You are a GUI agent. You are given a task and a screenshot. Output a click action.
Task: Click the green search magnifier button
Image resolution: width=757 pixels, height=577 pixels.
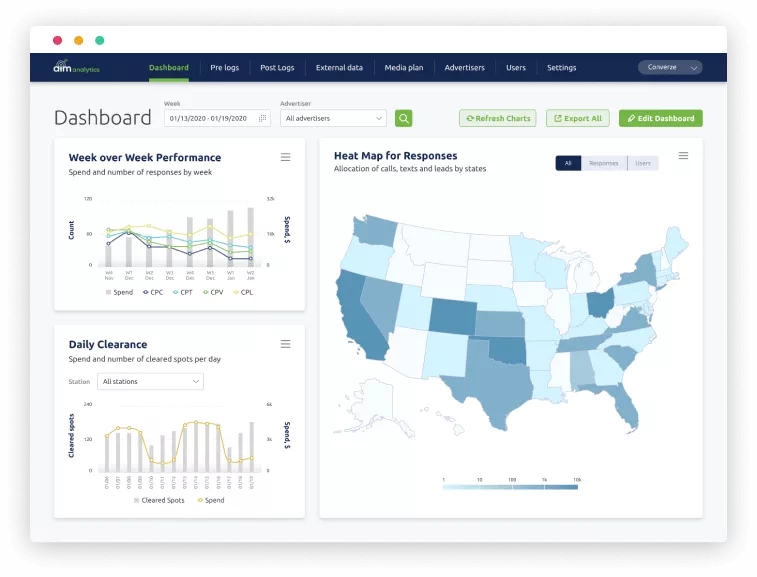[x=403, y=118]
